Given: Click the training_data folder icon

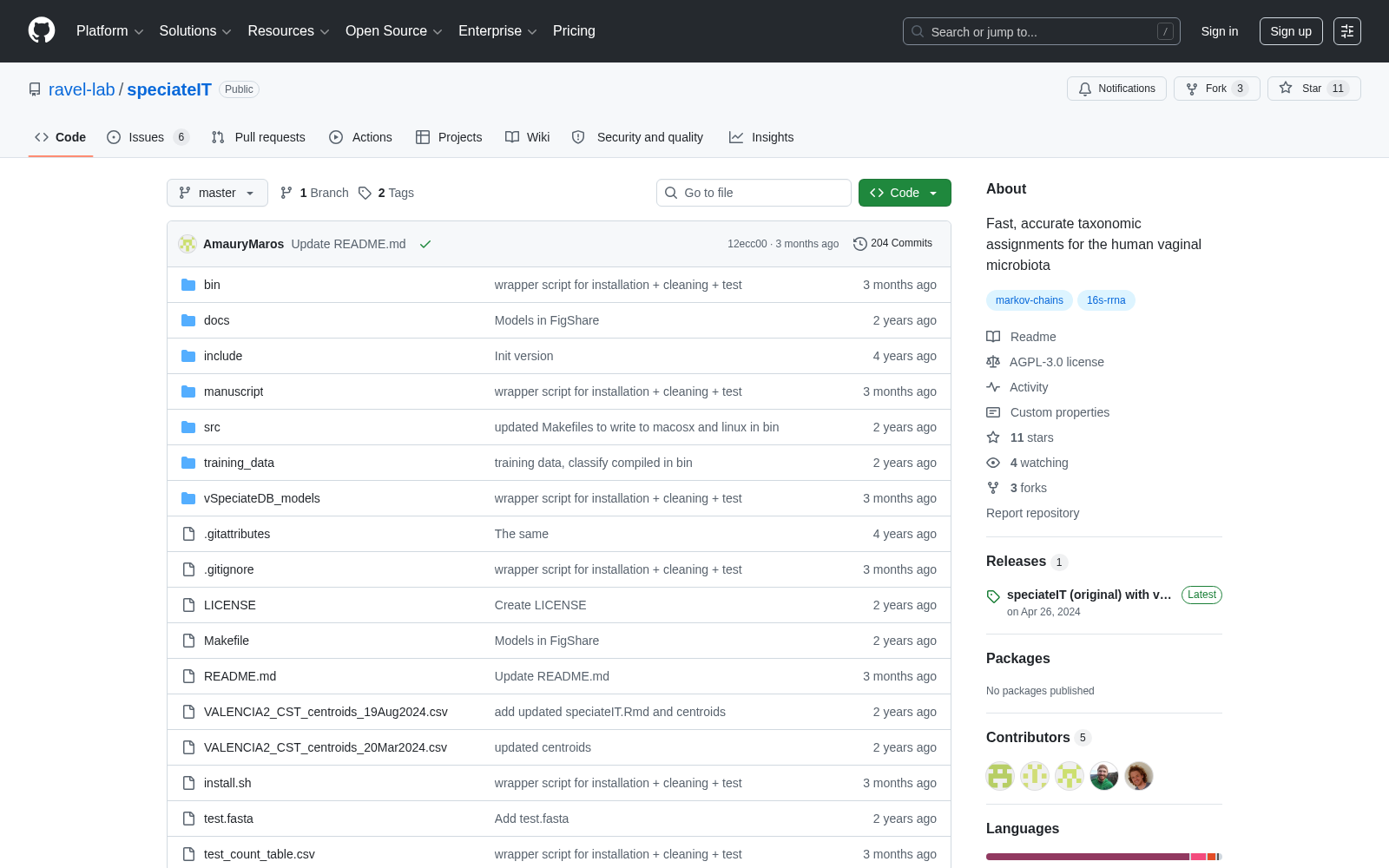Looking at the screenshot, I should [188, 463].
